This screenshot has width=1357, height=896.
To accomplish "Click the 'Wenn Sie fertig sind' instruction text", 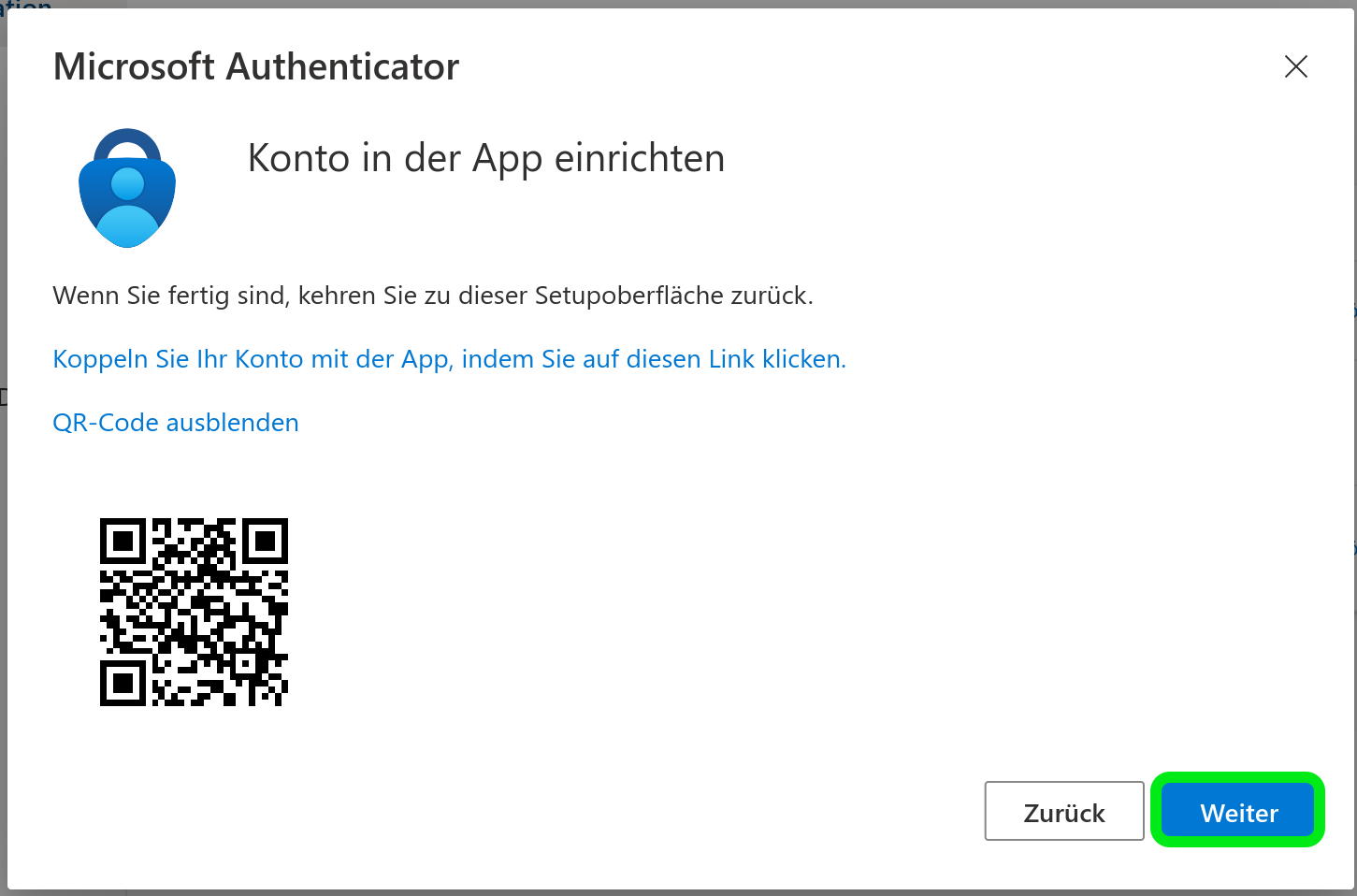I will (x=432, y=296).
